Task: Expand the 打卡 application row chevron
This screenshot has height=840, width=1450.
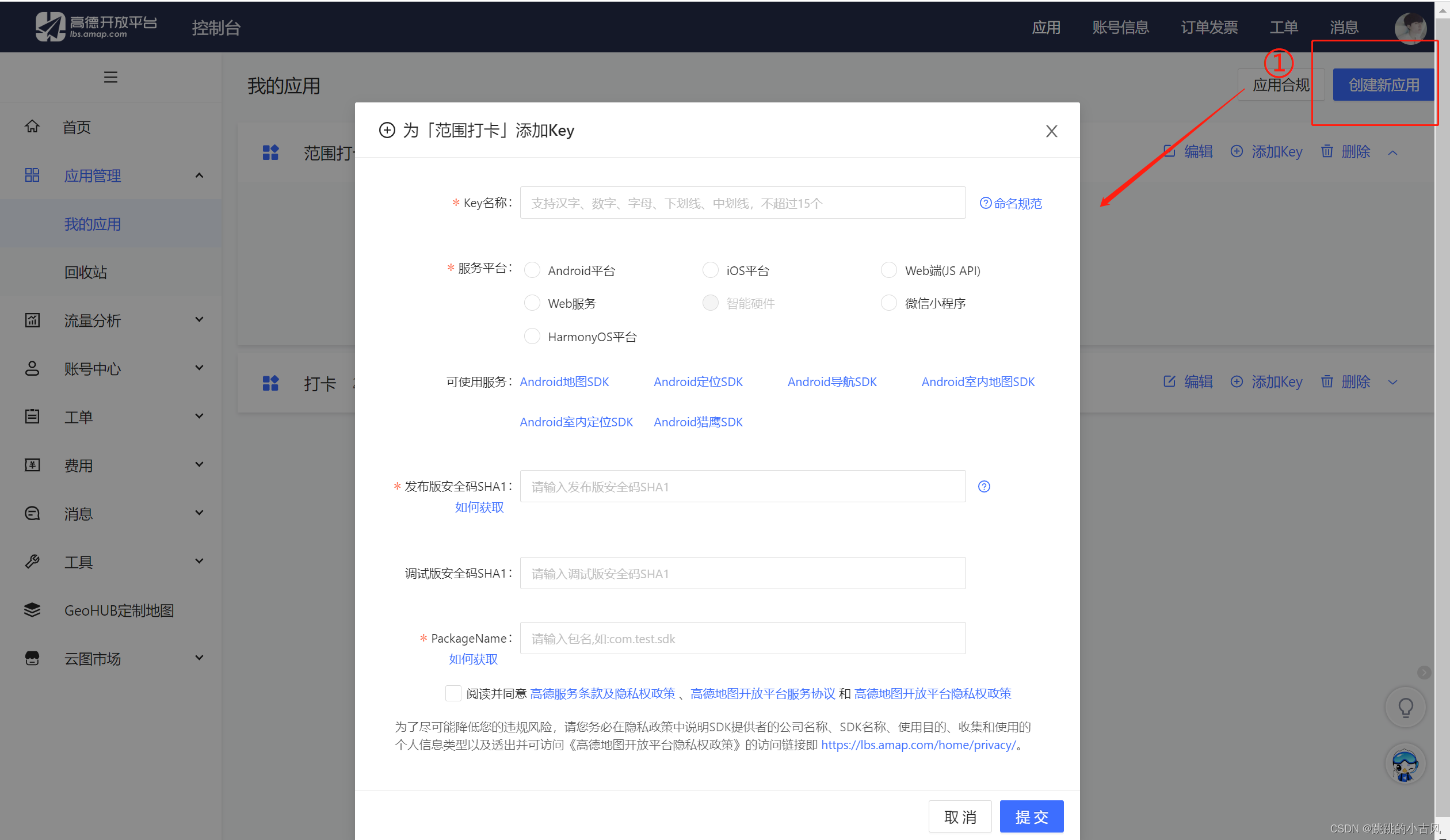Action: click(x=1392, y=383)
